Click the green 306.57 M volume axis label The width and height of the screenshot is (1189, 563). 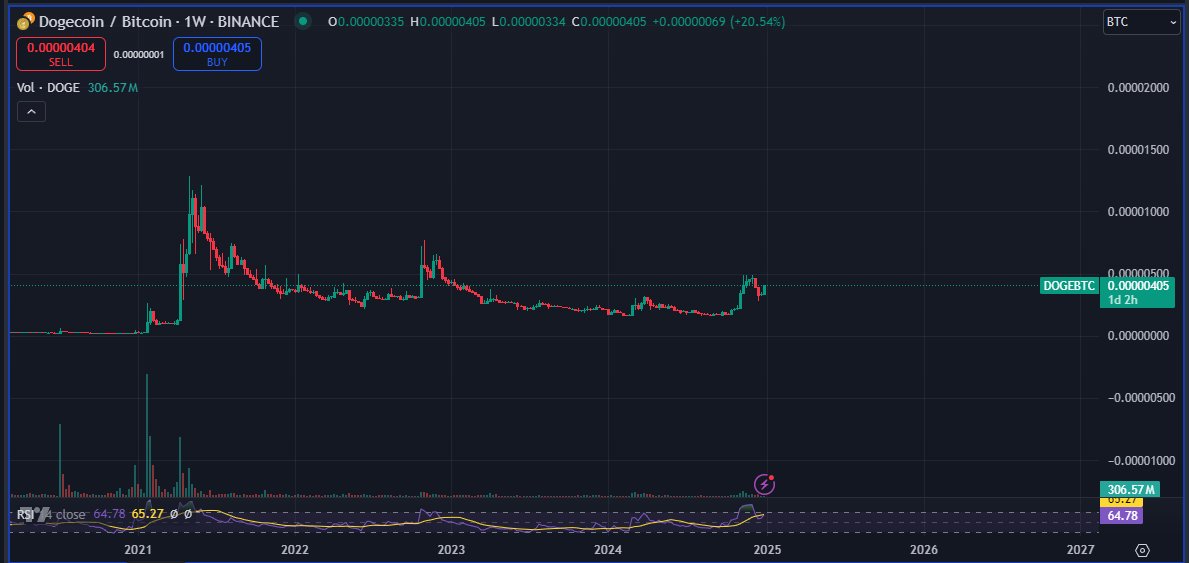pos(1128,490)
